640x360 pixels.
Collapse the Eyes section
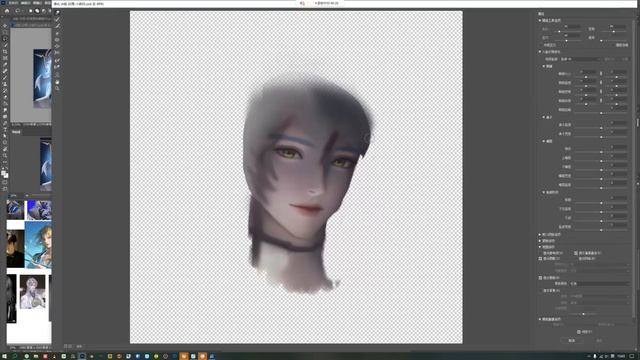pyautogui.click(x=544, y=66)
